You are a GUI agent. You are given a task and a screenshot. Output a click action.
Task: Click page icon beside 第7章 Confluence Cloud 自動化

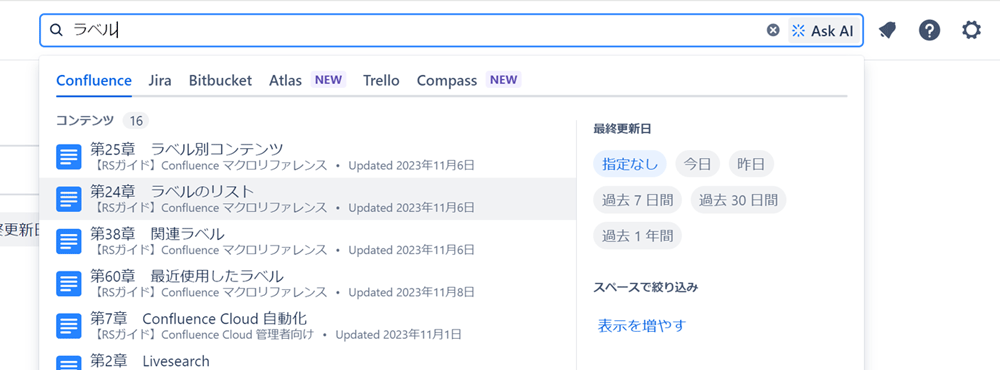tap(68, 325)
